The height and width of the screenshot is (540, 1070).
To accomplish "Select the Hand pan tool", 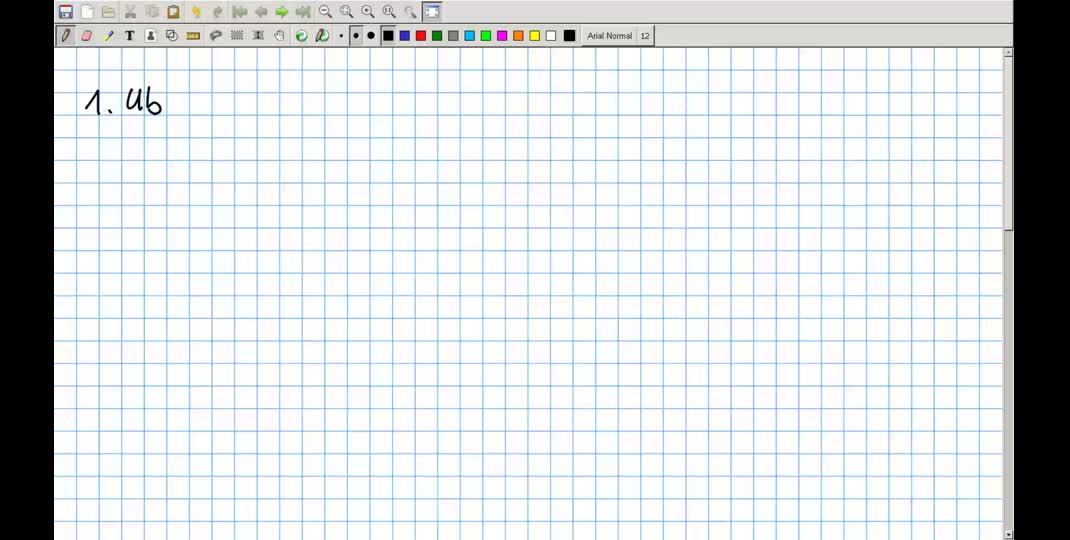I will click(x=279, y=35).
